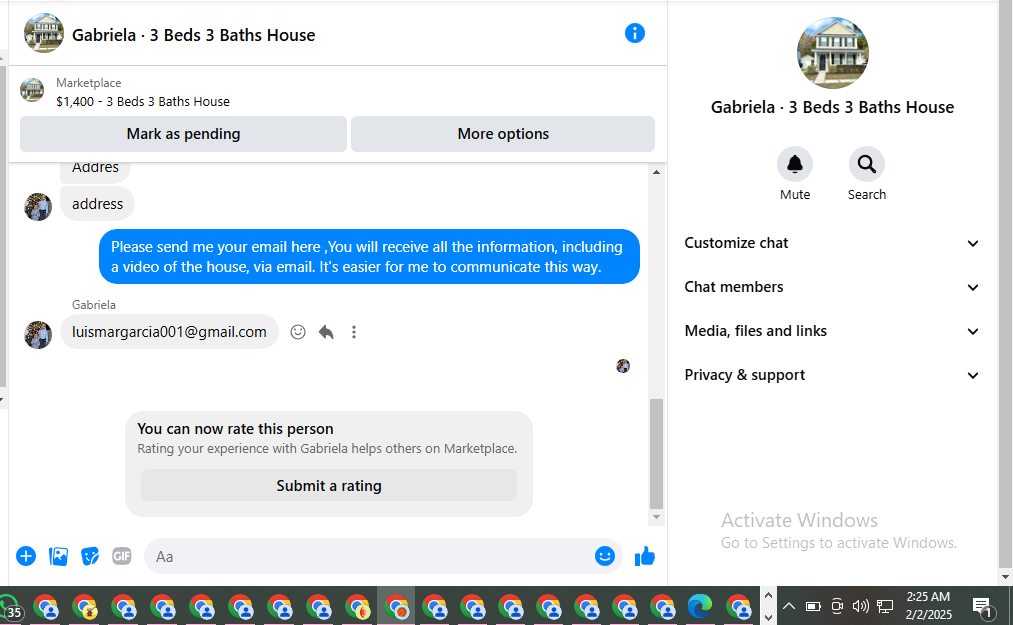Click header house profile thumbnail
This screenshot has width=1013, height=625.
[44, 33]
